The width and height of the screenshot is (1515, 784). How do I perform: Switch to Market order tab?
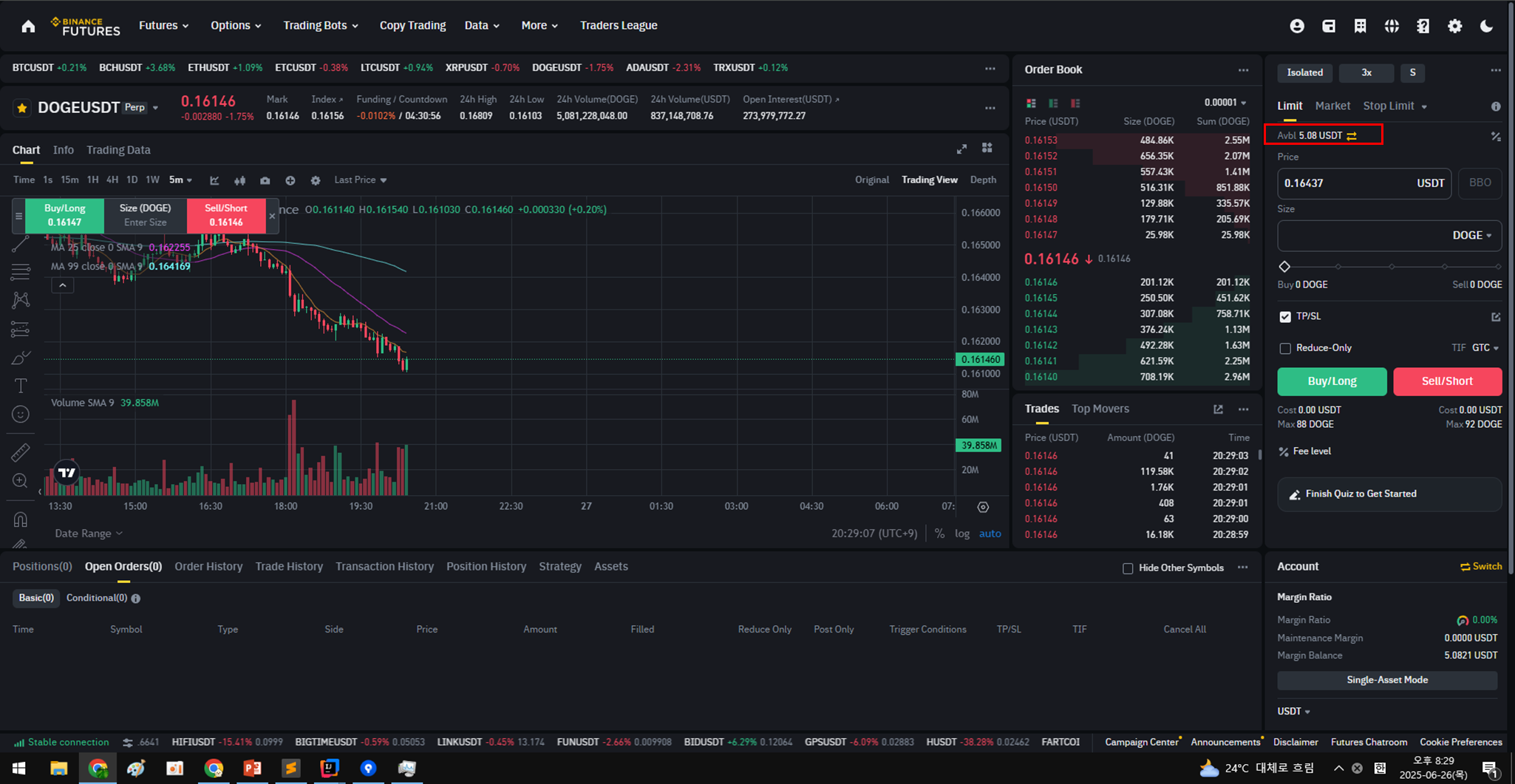1332,106
